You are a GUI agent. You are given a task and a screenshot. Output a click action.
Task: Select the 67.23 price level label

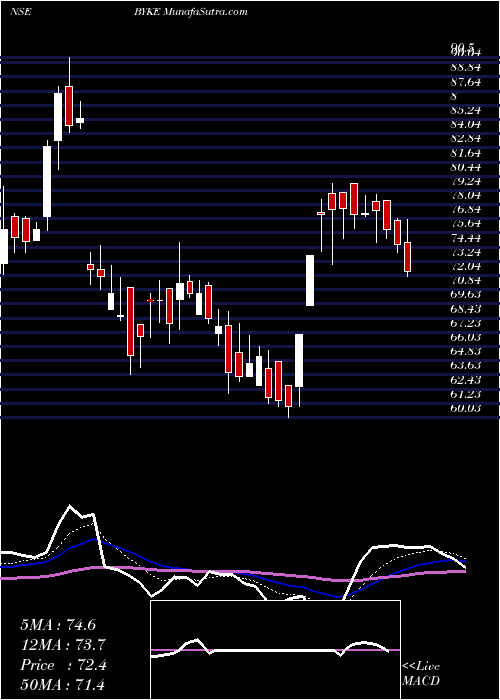click(466, 323)
